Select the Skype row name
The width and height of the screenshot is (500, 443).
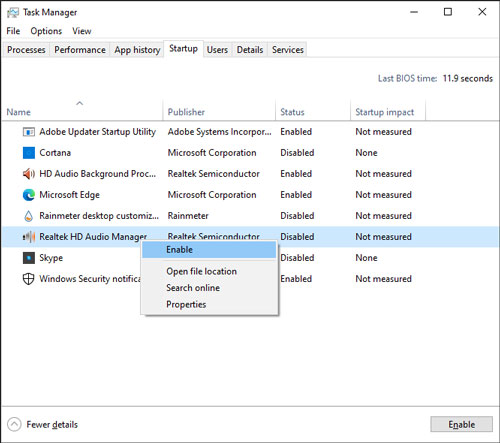51,258
